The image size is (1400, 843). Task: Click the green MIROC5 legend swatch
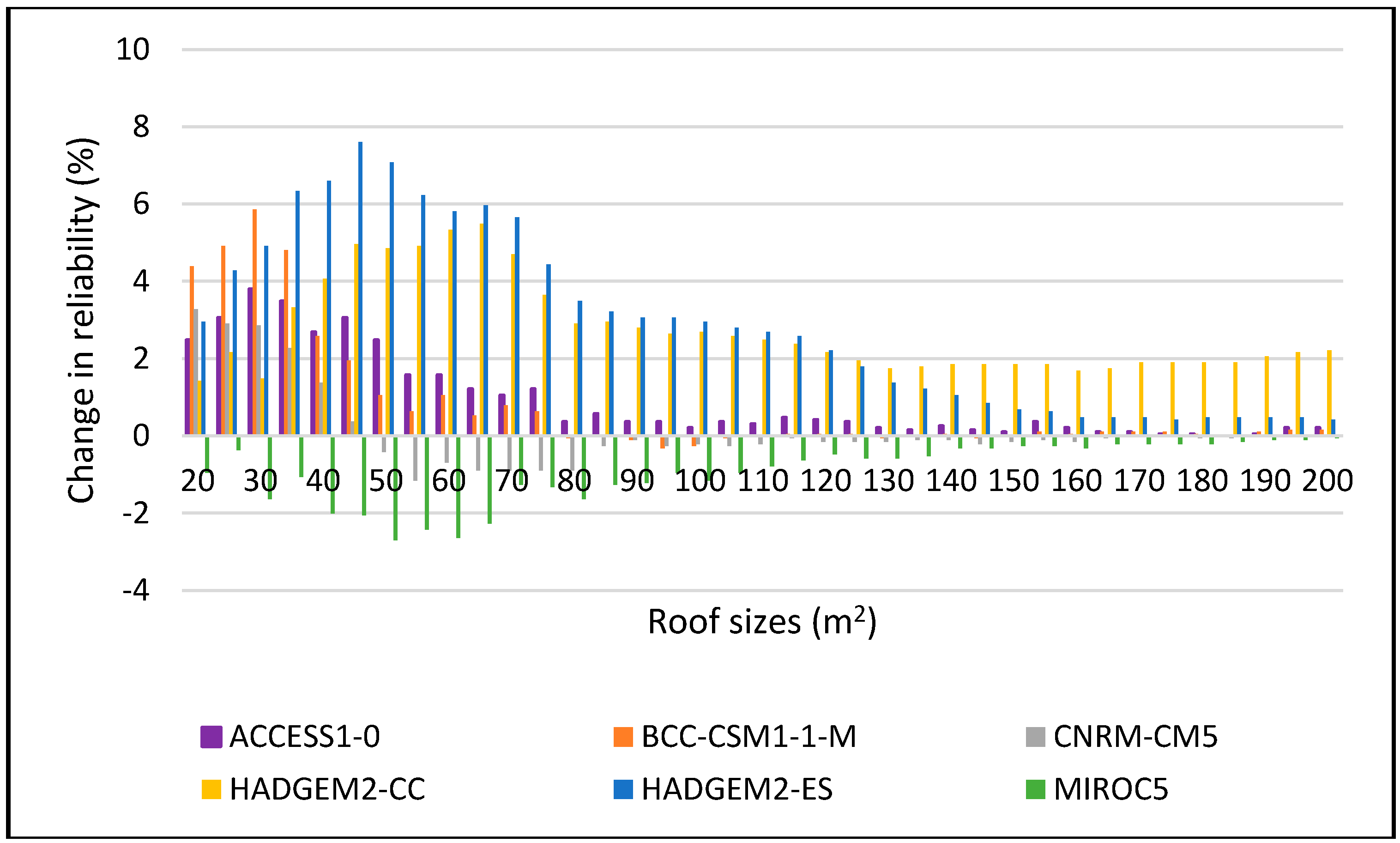[x=1036, y=789]
